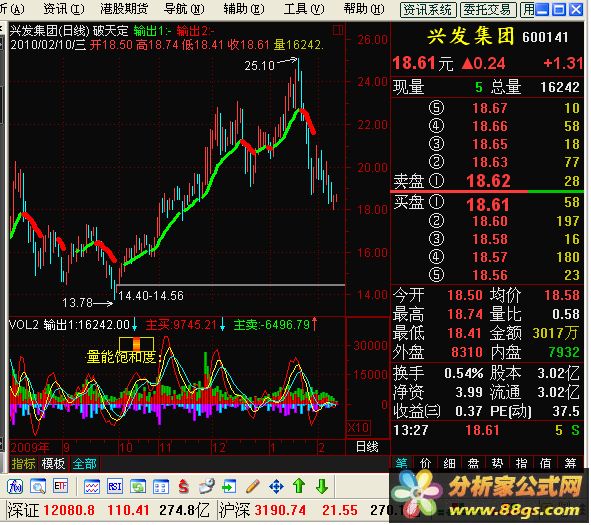This screenshot has height=525, width=591.
Task: Click the 13.78 low price label on chart
Action: [77, 303]
